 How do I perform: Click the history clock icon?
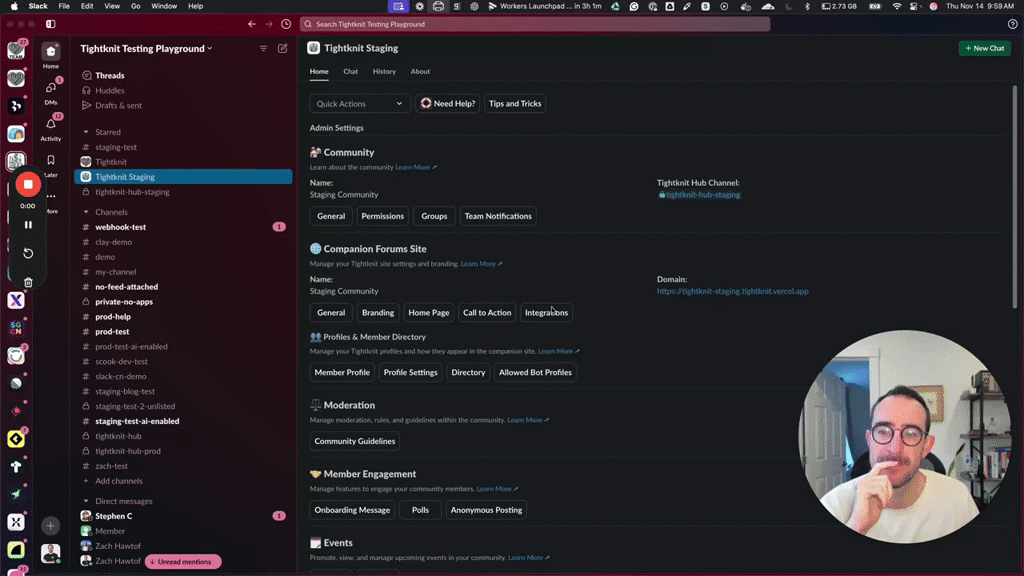(x=286, y=24)
